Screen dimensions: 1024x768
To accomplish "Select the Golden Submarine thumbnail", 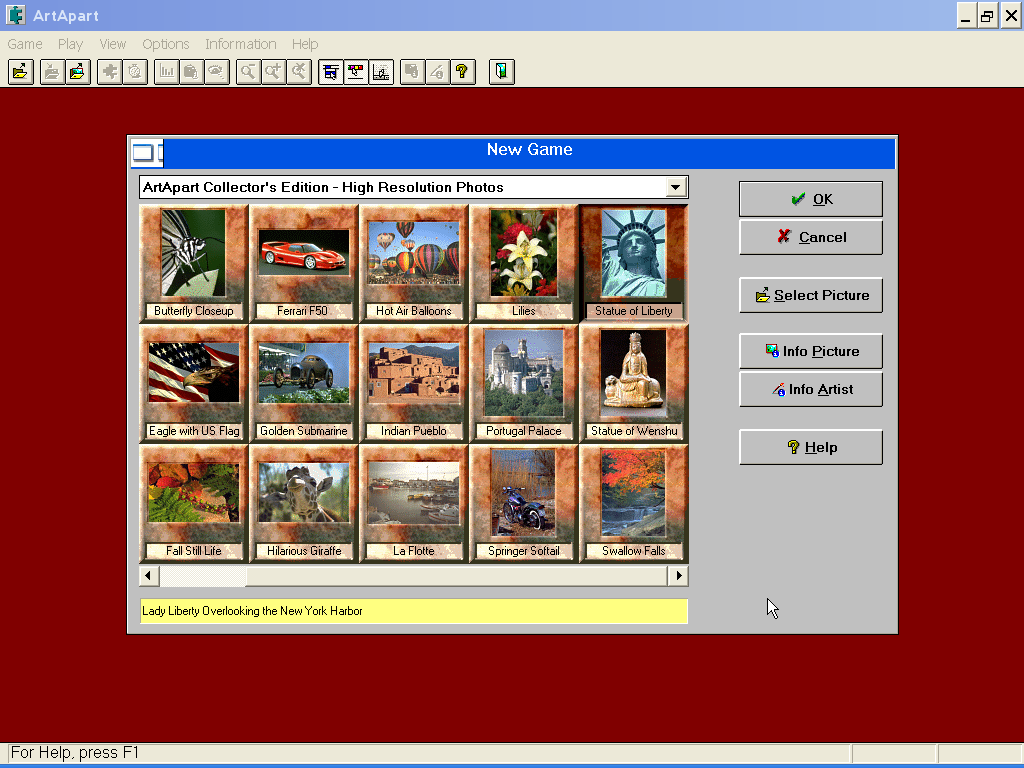I will [304, 383].
